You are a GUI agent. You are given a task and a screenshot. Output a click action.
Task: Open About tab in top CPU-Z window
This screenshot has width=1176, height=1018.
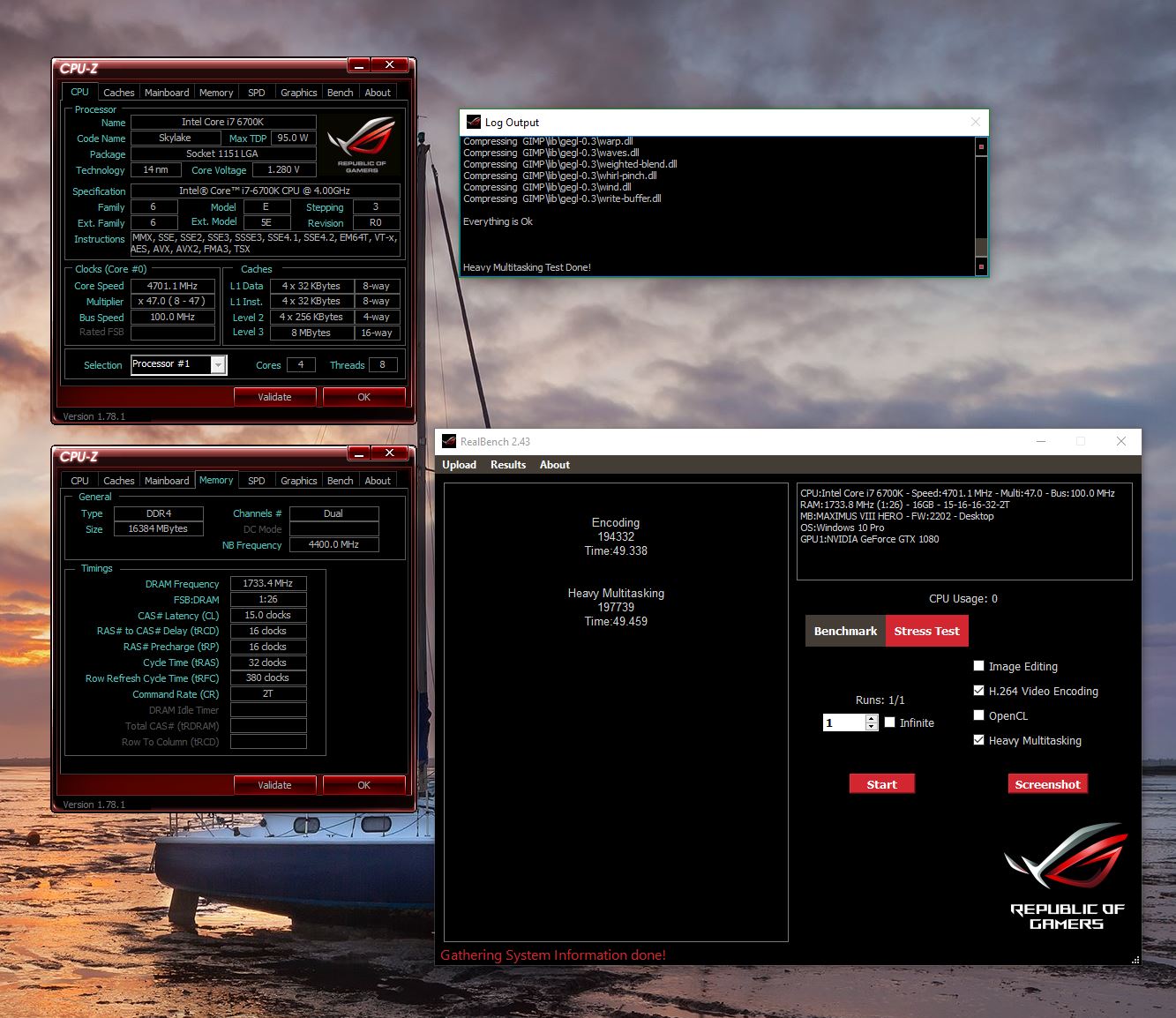(x=378, y=93)
